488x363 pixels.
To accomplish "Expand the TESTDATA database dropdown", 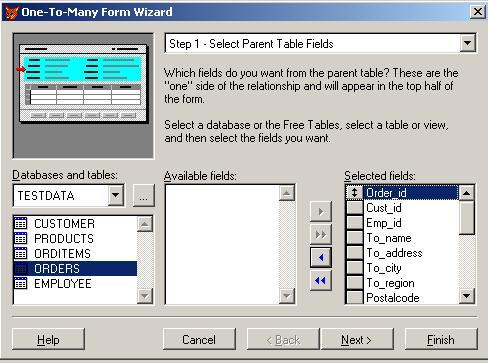I will [x=116, y=195].
